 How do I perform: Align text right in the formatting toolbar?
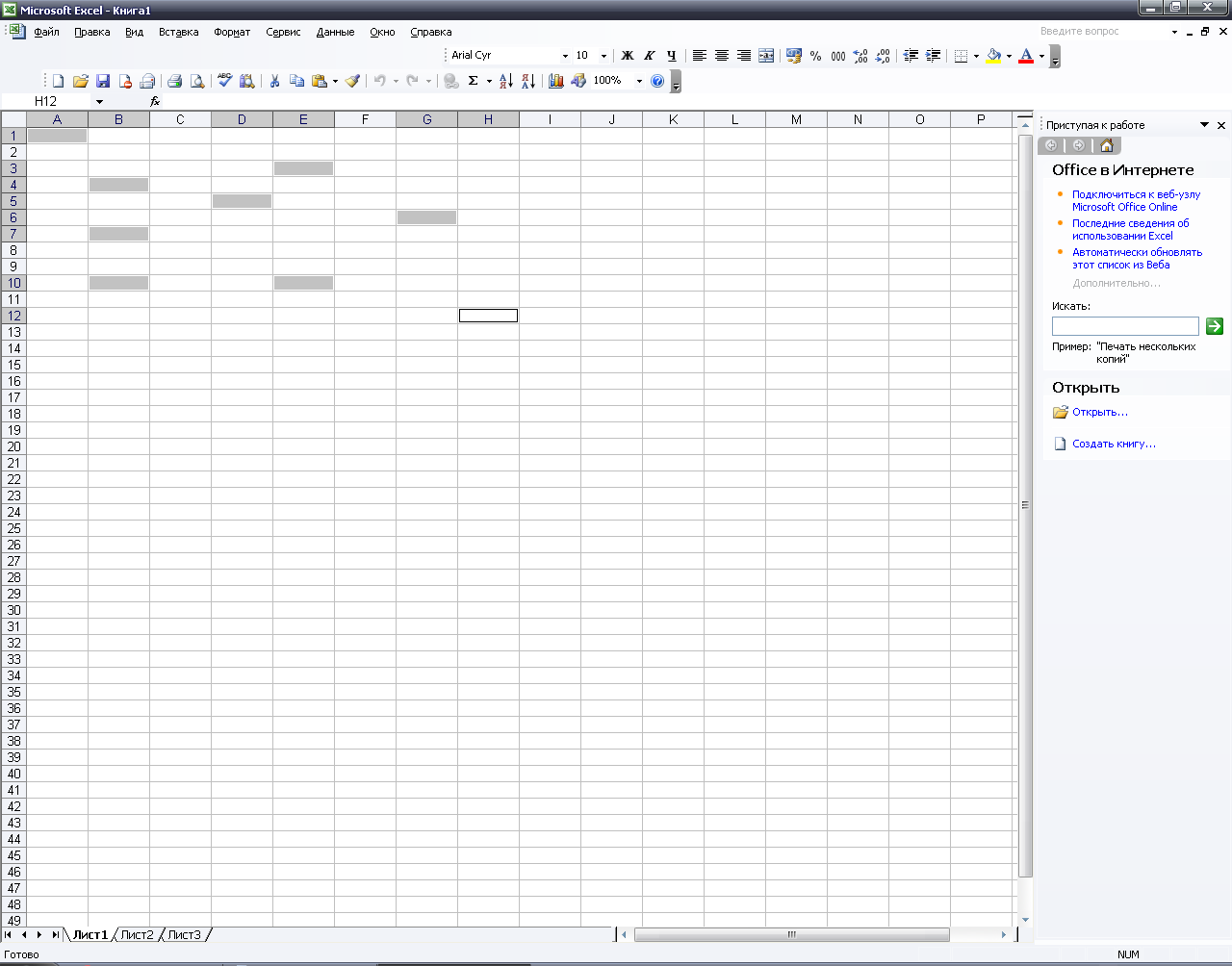744,56
